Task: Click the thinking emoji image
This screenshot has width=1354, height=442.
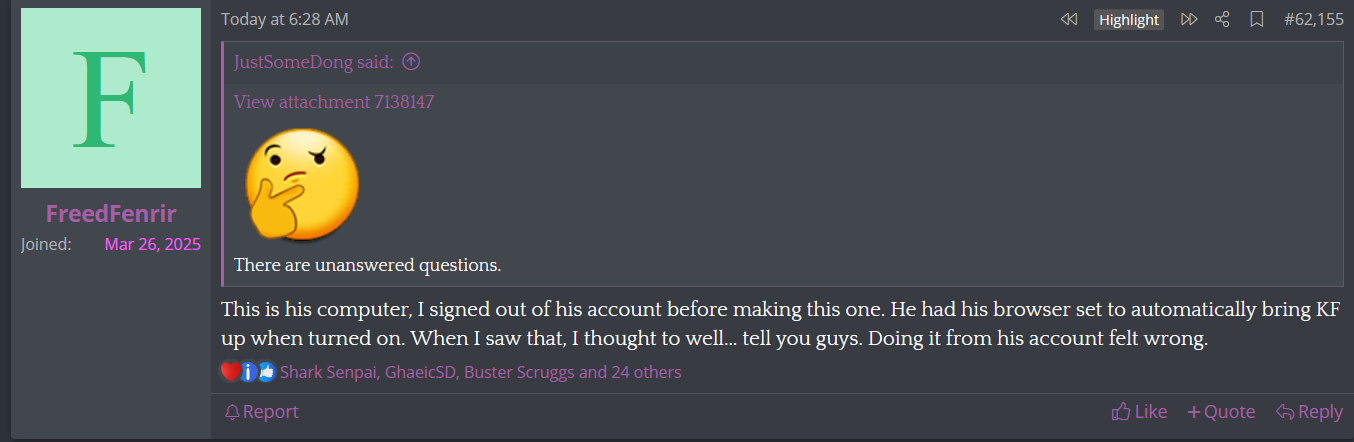Action: [x=302, y=185]
